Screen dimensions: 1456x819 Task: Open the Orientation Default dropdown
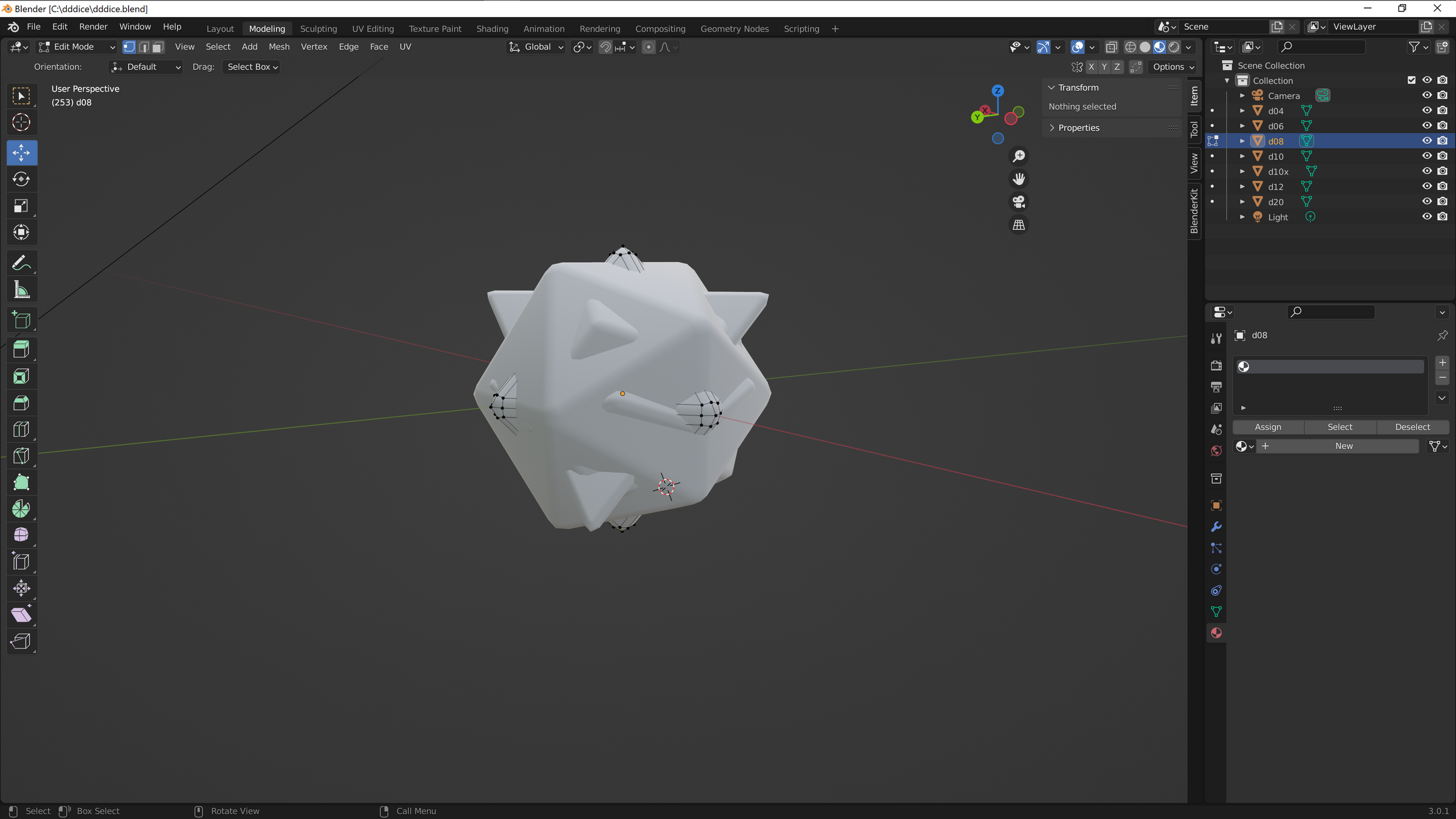tap(146, 67)
